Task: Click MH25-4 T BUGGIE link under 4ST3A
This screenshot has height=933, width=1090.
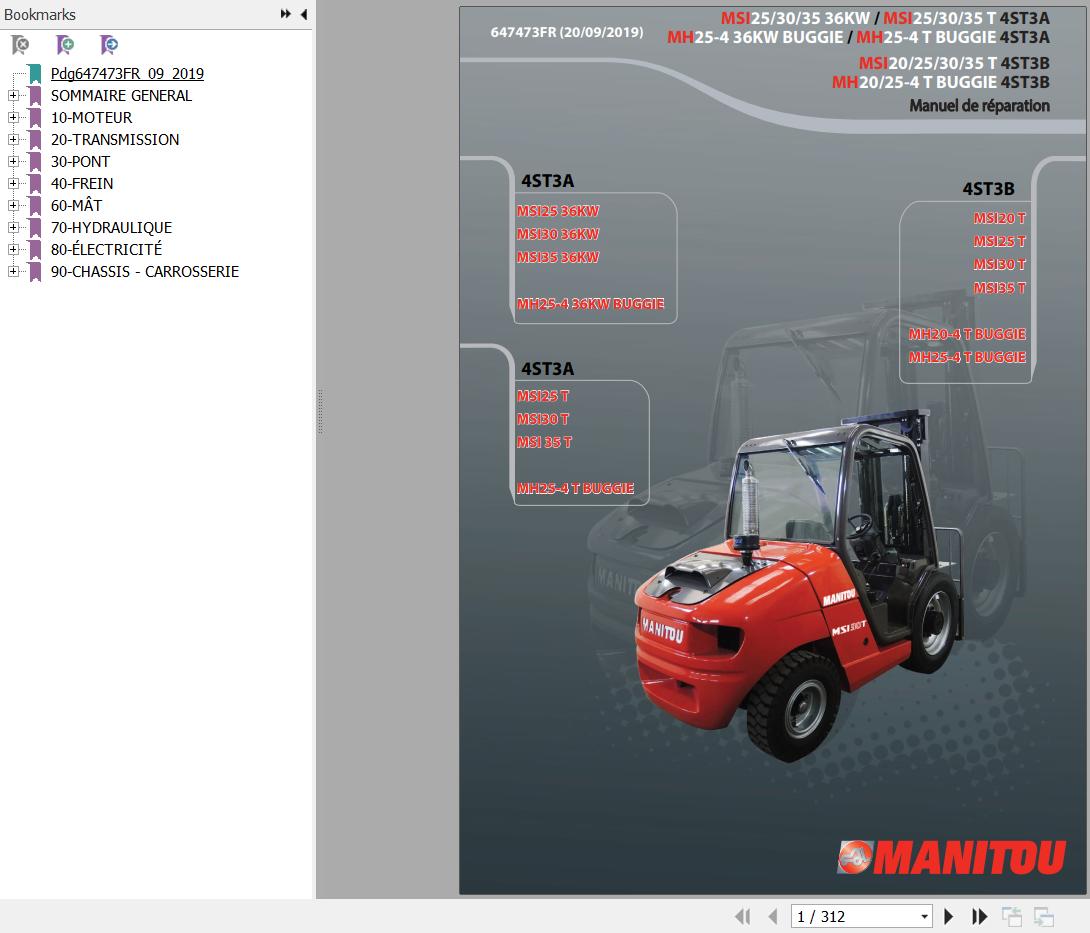Action: [575, 488]
